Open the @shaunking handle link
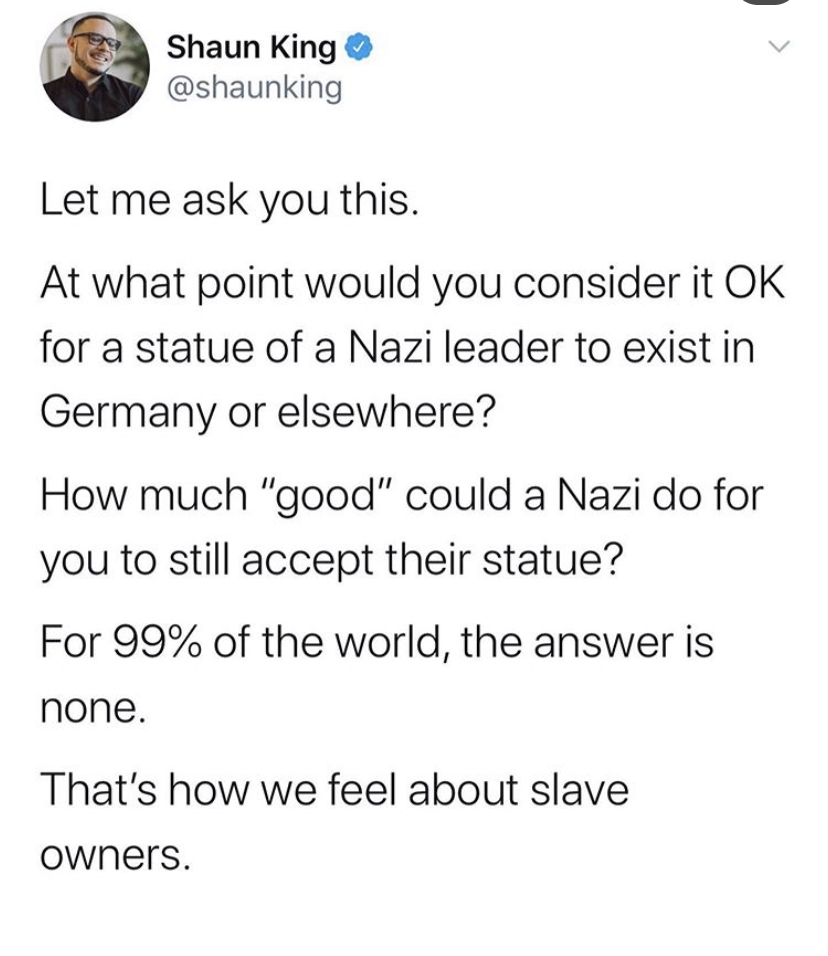The height and width of the screenshot is (956, 828). (254, 88)
